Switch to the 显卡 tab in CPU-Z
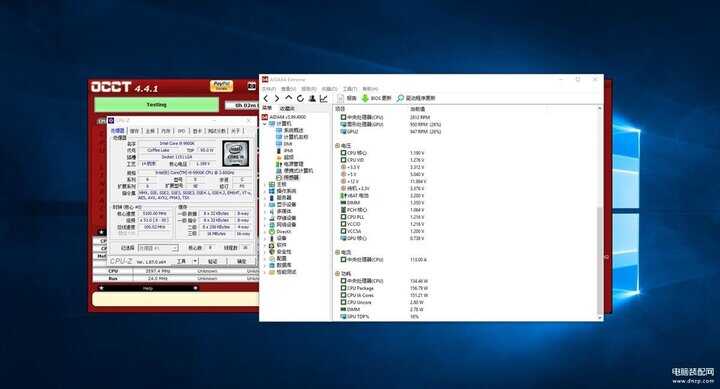 coord(197,131)
